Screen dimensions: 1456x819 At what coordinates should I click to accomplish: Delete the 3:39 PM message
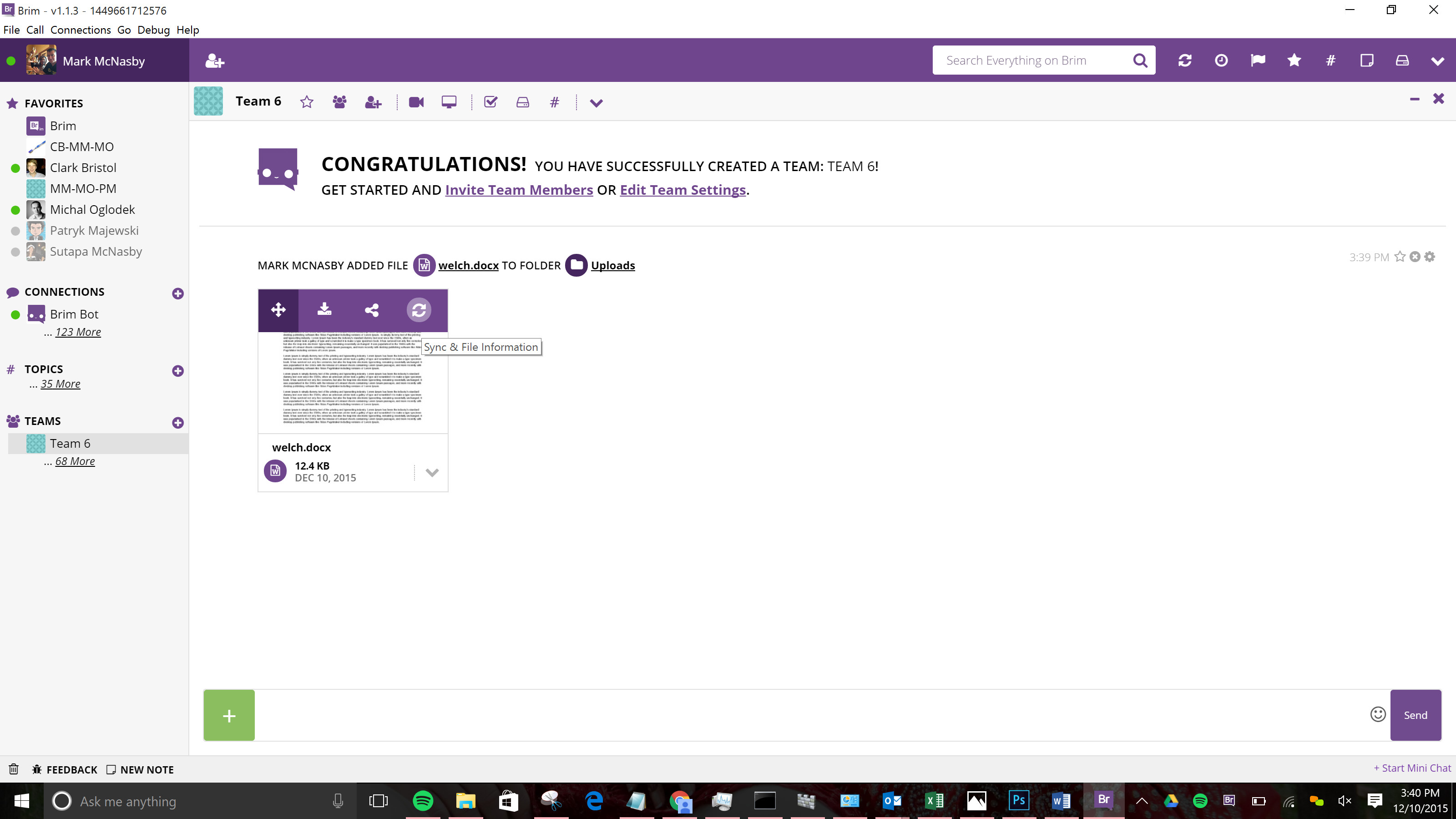[x=1415, y=257]
